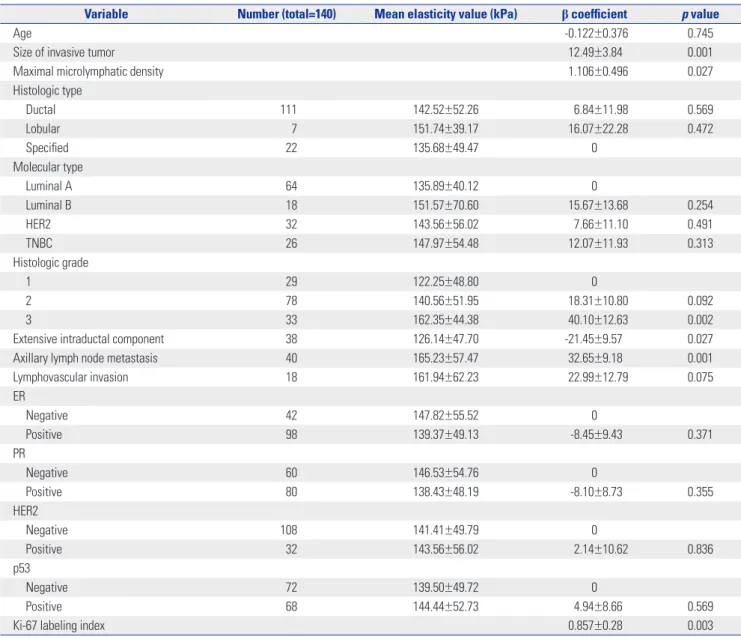Select the elasticity value '151.74±39.17'

tap(446, 129)
